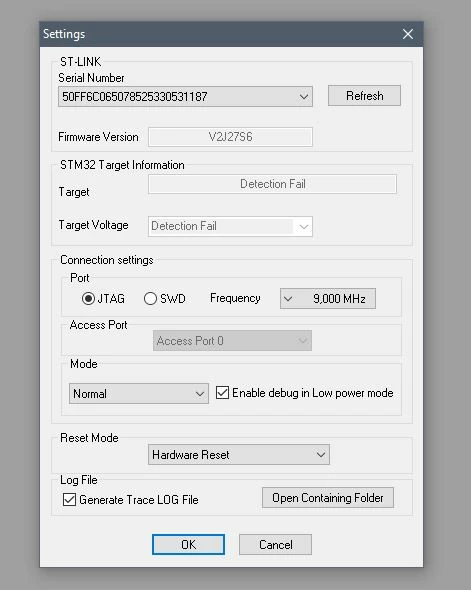Close the Settings dialog
The image size is (471, 590).
408,34
